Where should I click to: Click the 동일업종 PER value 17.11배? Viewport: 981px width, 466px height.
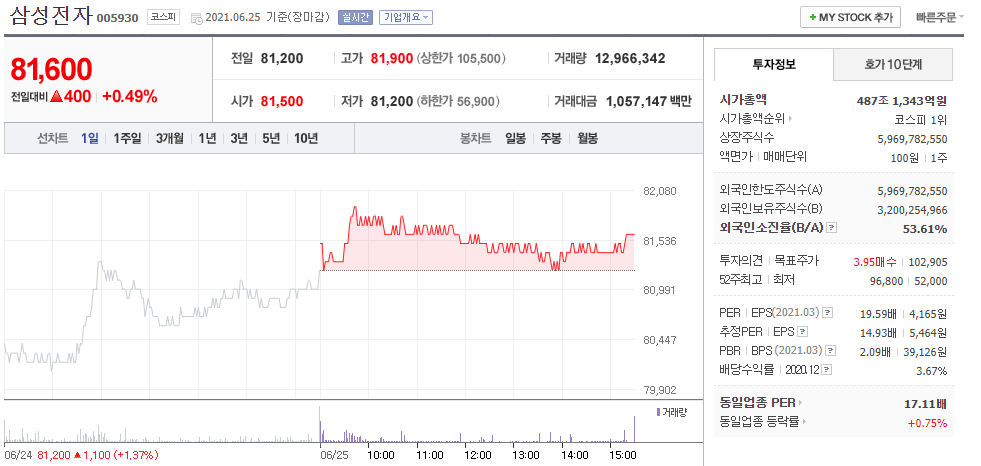(926, 404)
